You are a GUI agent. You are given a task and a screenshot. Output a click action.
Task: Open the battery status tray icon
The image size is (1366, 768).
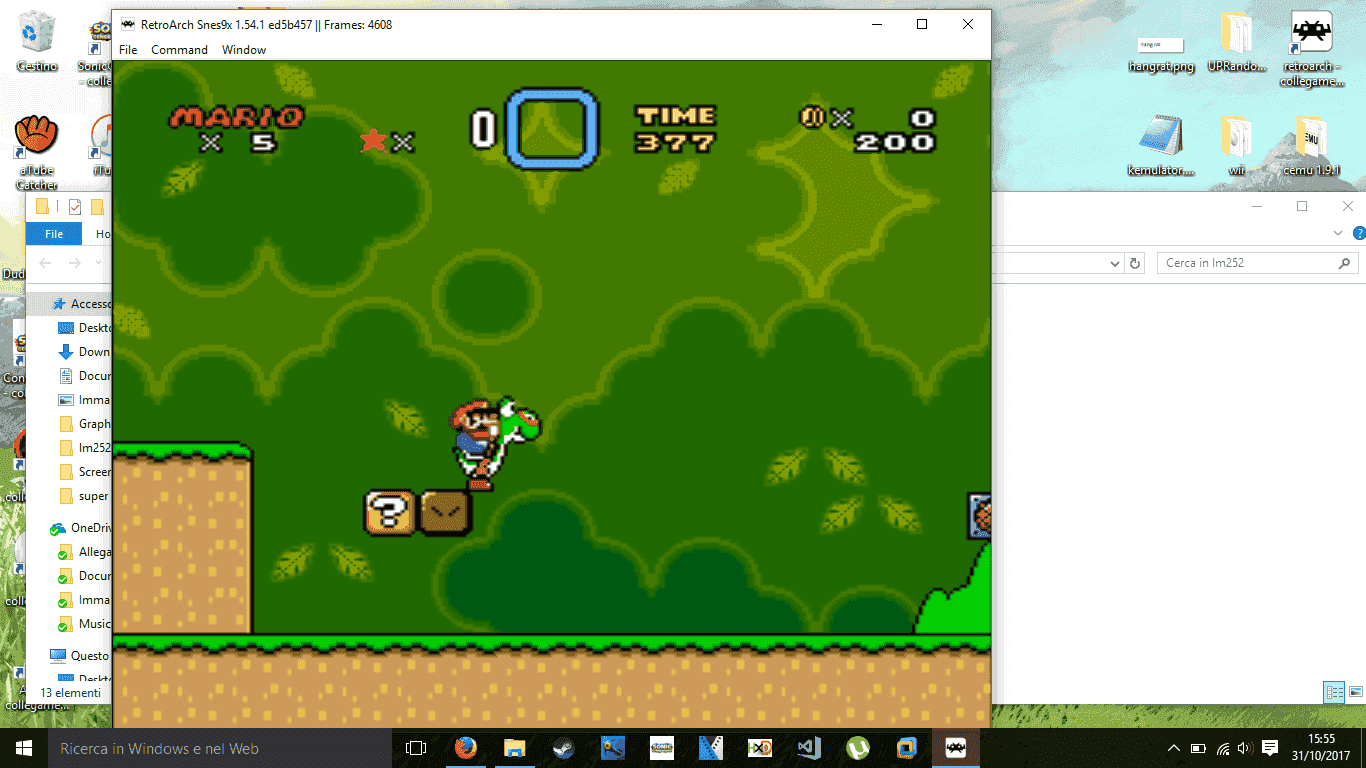click(1198, 748)
